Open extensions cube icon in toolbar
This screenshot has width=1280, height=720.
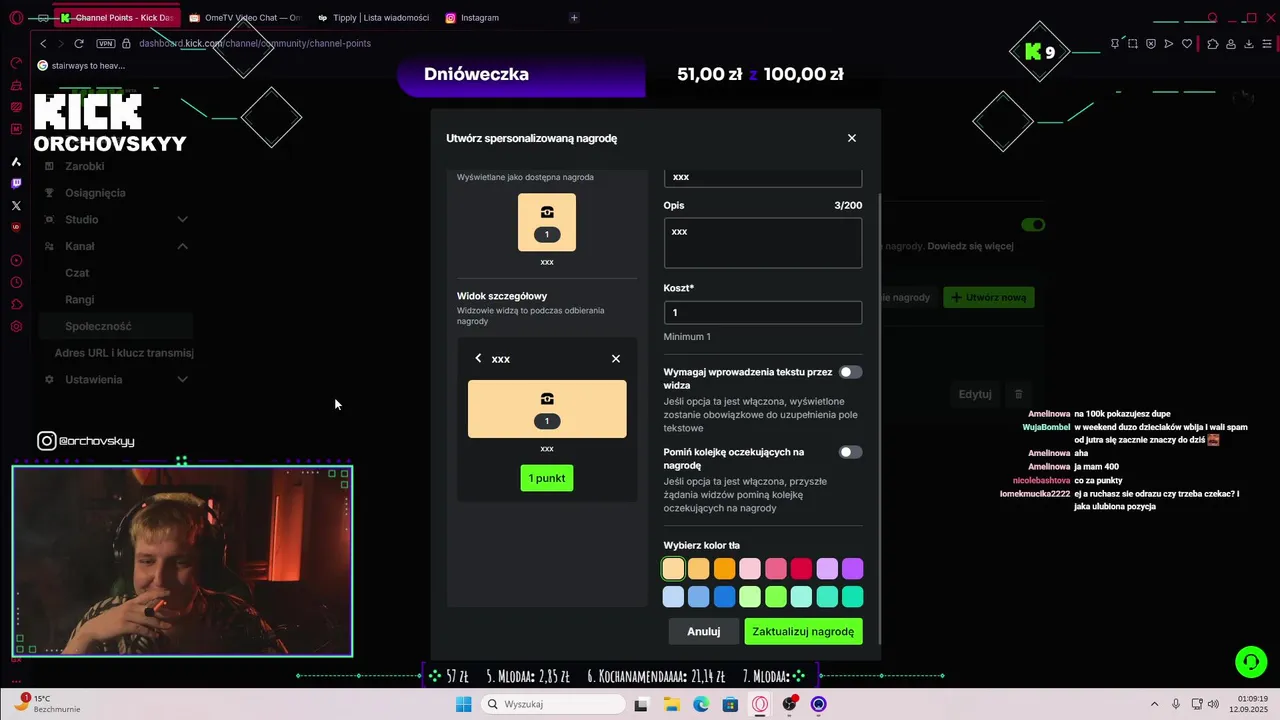(x=1213, y=43)
